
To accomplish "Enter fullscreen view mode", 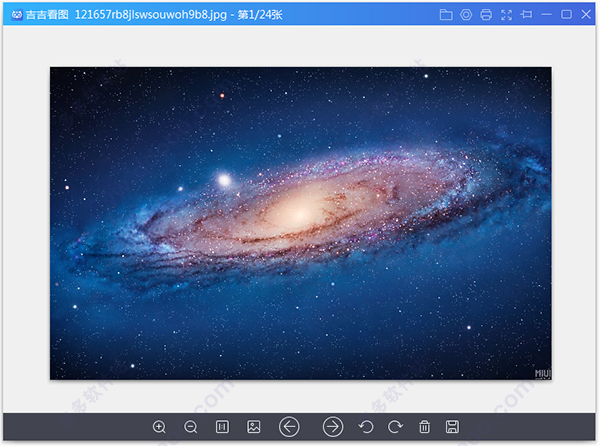I will pos(506,15).
